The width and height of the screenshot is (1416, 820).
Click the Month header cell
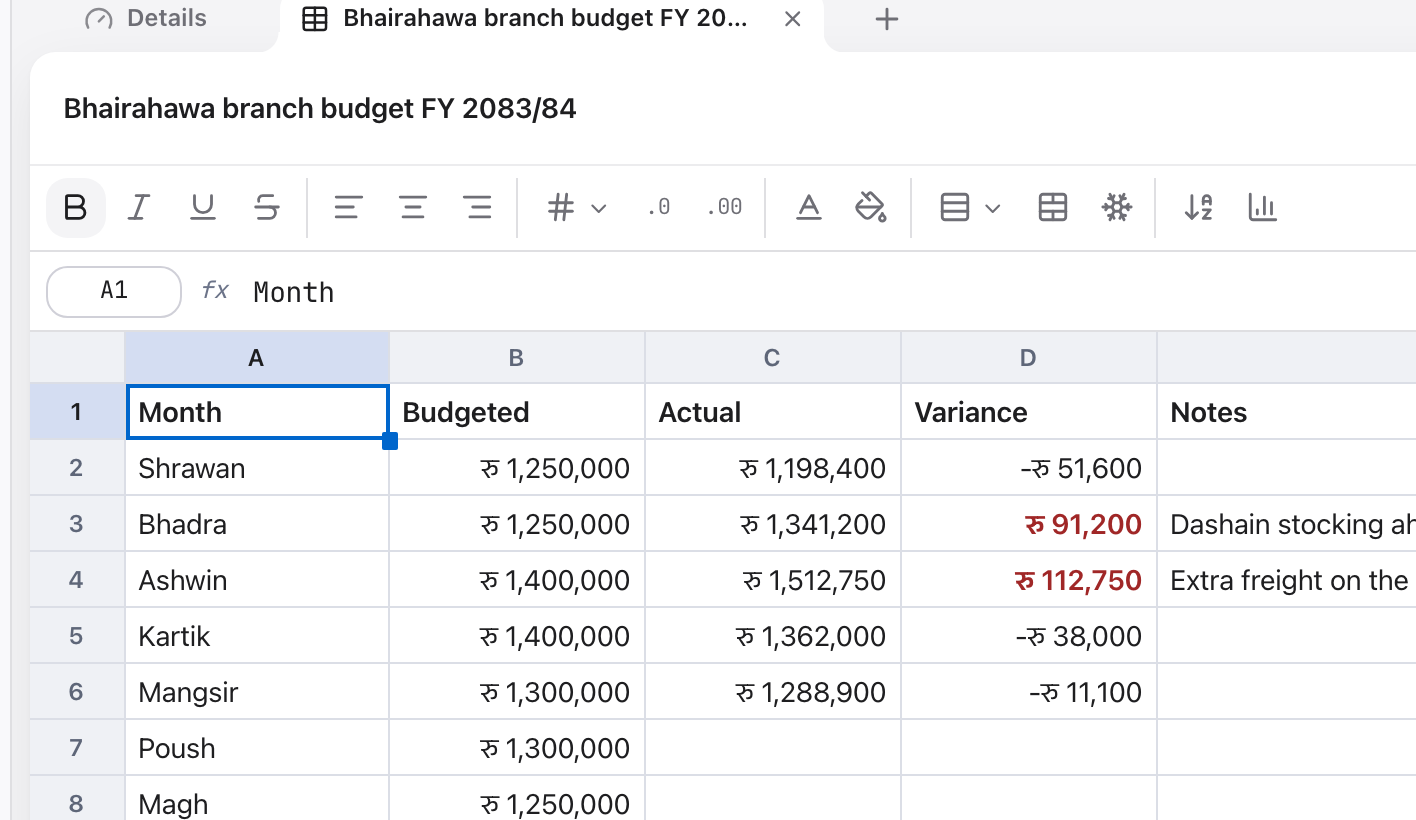coord(257,412)
